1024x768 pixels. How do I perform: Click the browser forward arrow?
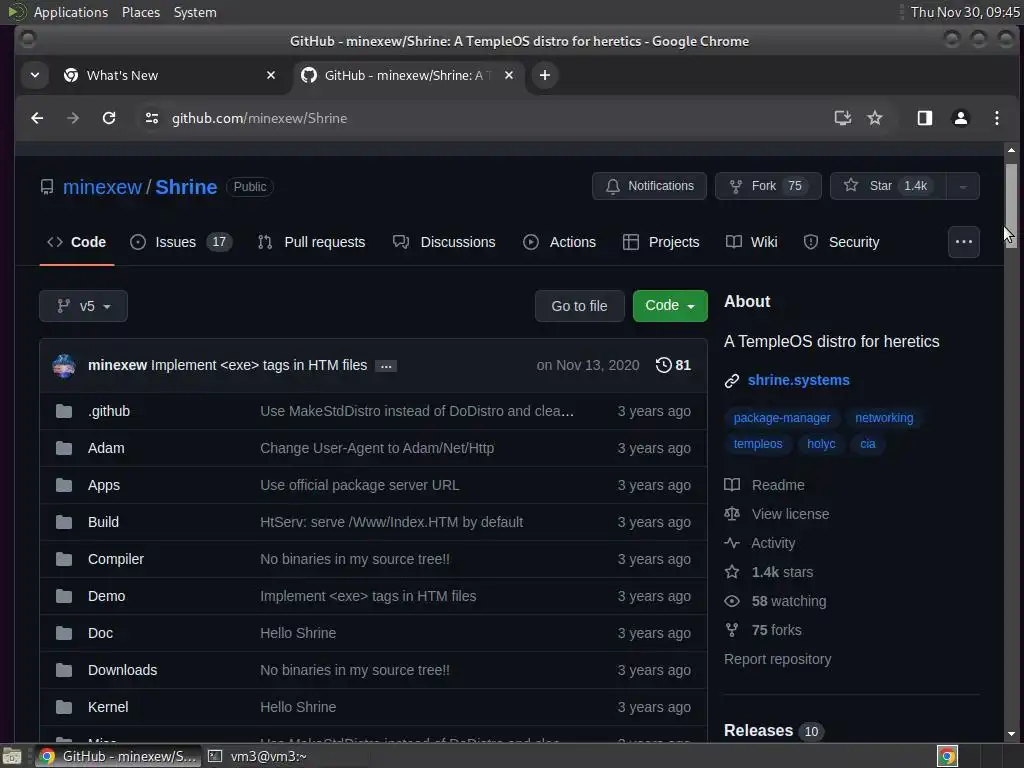click(x=72, y=118)
